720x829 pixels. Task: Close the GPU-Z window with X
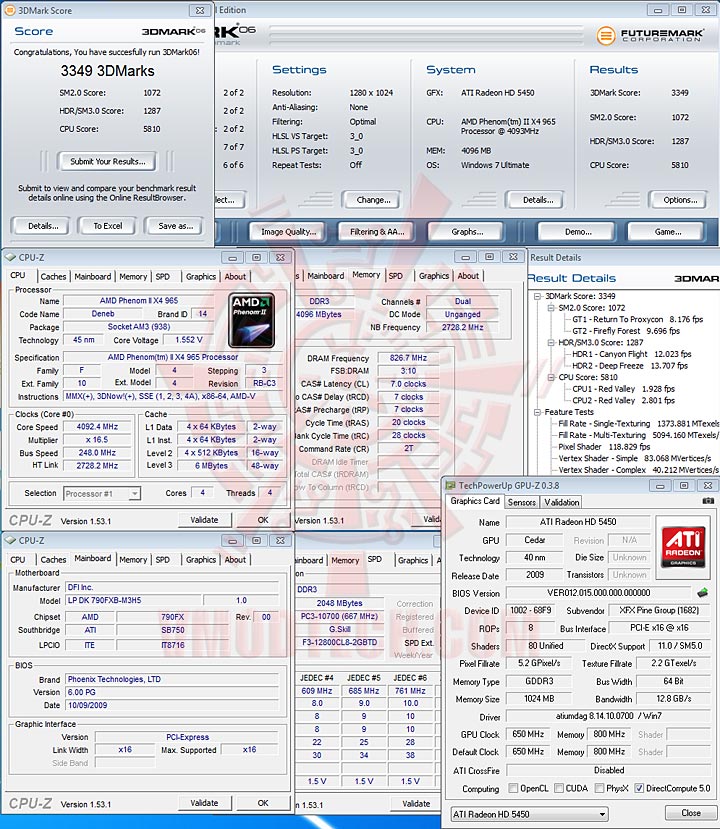click(708, 485)
